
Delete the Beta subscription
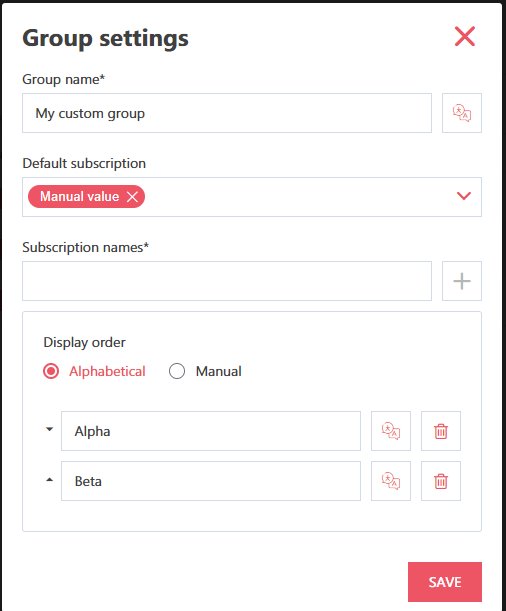[x=441, y=481]
